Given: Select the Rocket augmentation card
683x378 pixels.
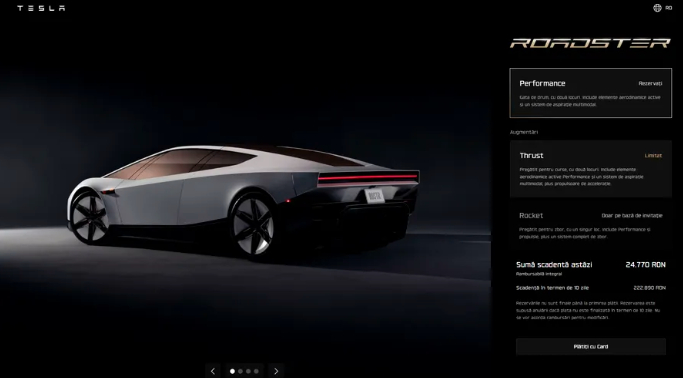Looking at the screenshot, I should pyautogui.click(x=591, y=225).
